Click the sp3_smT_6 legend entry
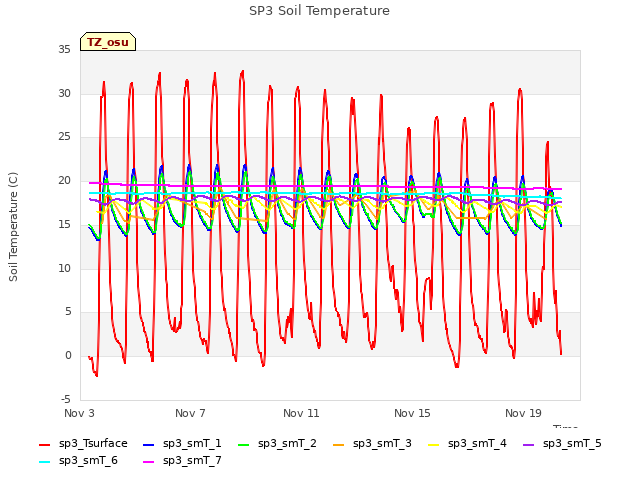 (78, 461)
